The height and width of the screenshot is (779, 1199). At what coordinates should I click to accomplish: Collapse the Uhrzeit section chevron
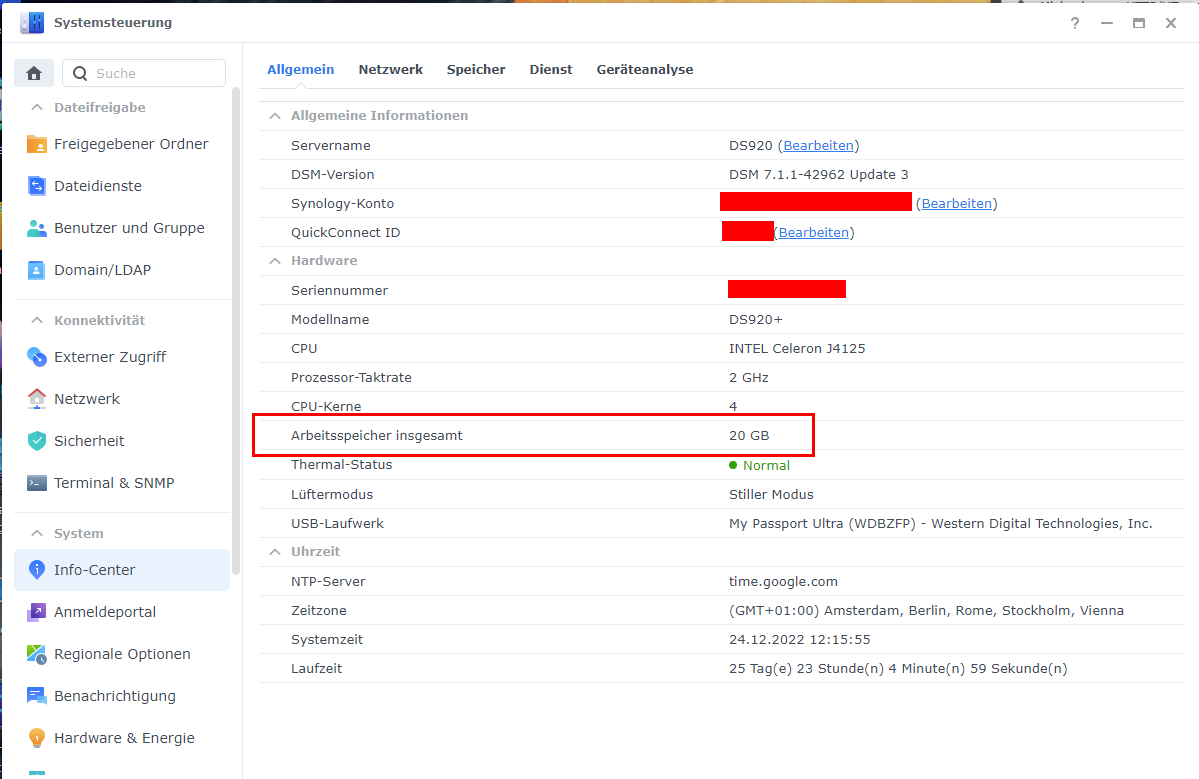pyautogui.click(x=275, y=552)
